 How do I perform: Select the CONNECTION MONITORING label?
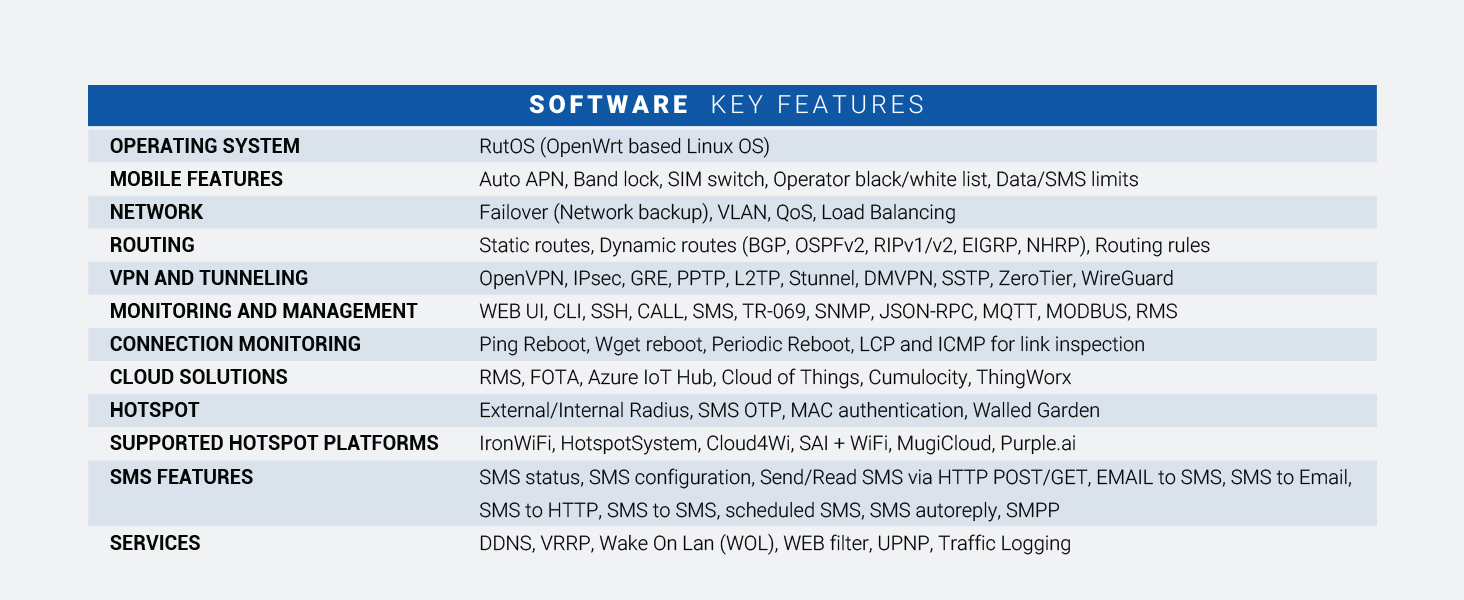[235, 344]
